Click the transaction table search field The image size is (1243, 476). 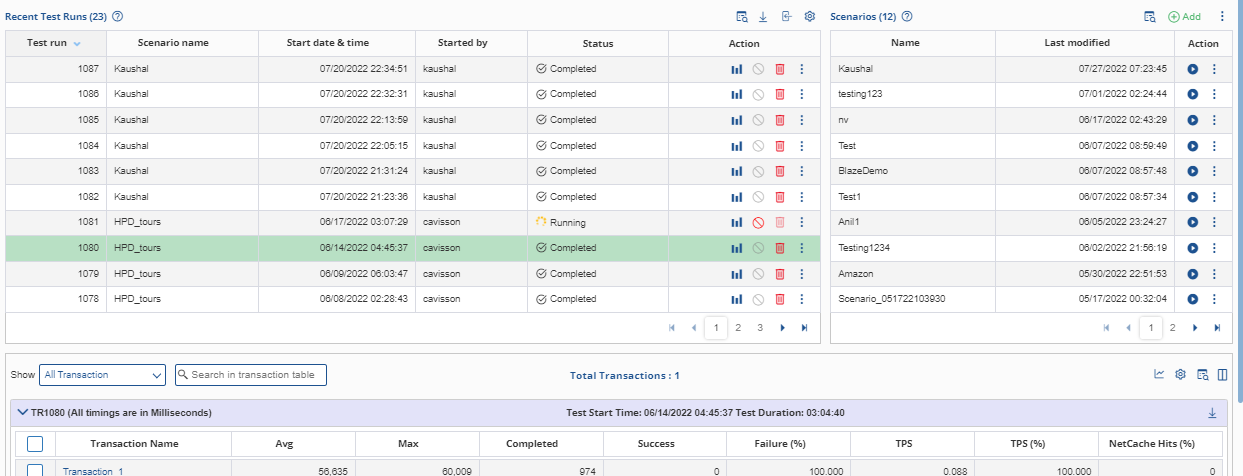[x=251, y=375]
